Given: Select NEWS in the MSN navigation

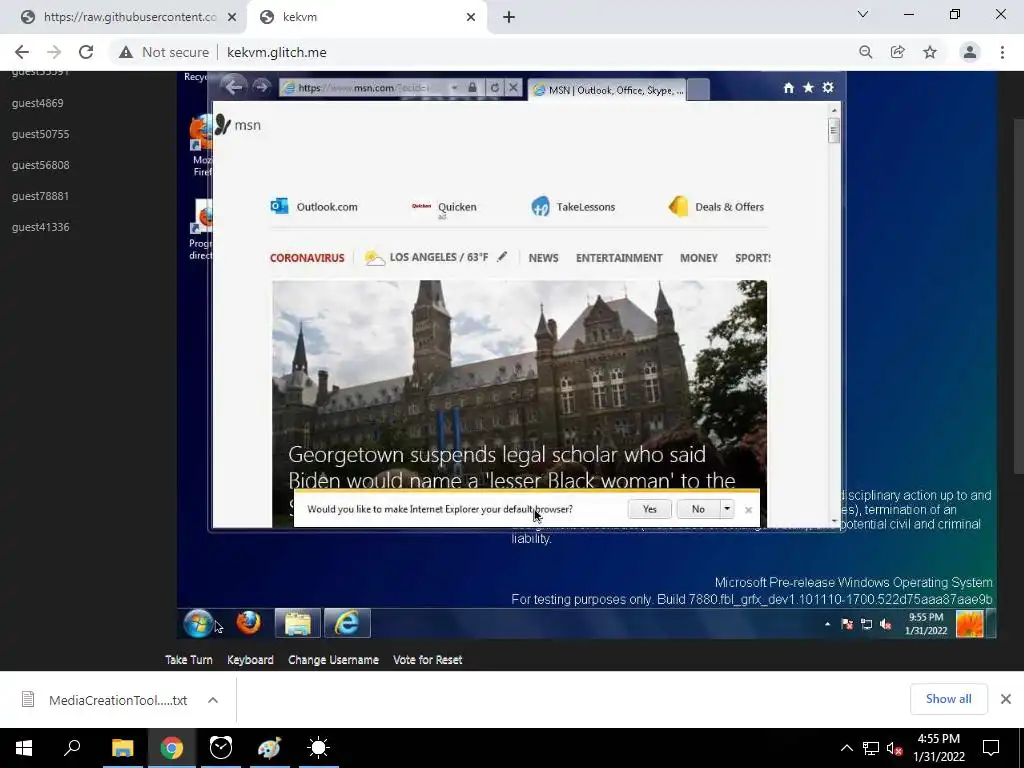Looking at the screenshot, I should pos(543,258).
